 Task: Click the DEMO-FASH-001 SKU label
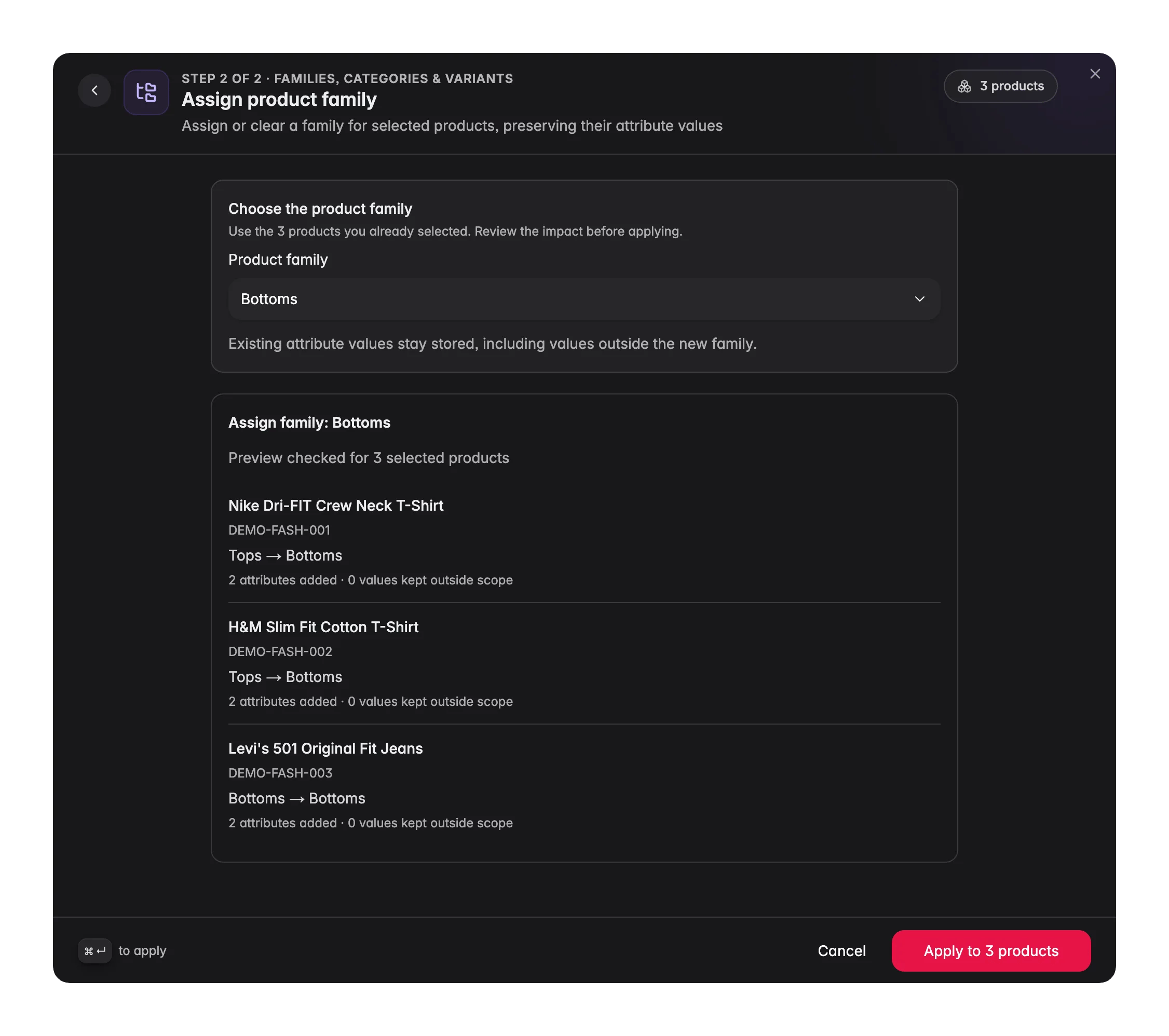[x=279, y=530]
